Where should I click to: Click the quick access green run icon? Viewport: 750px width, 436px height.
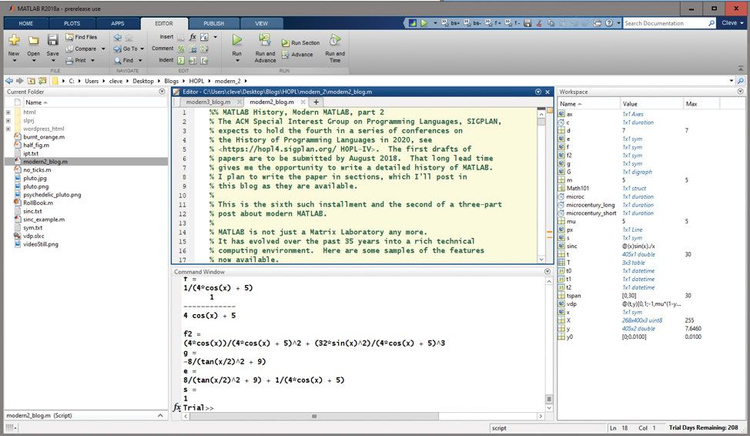[x=423, y=23]
